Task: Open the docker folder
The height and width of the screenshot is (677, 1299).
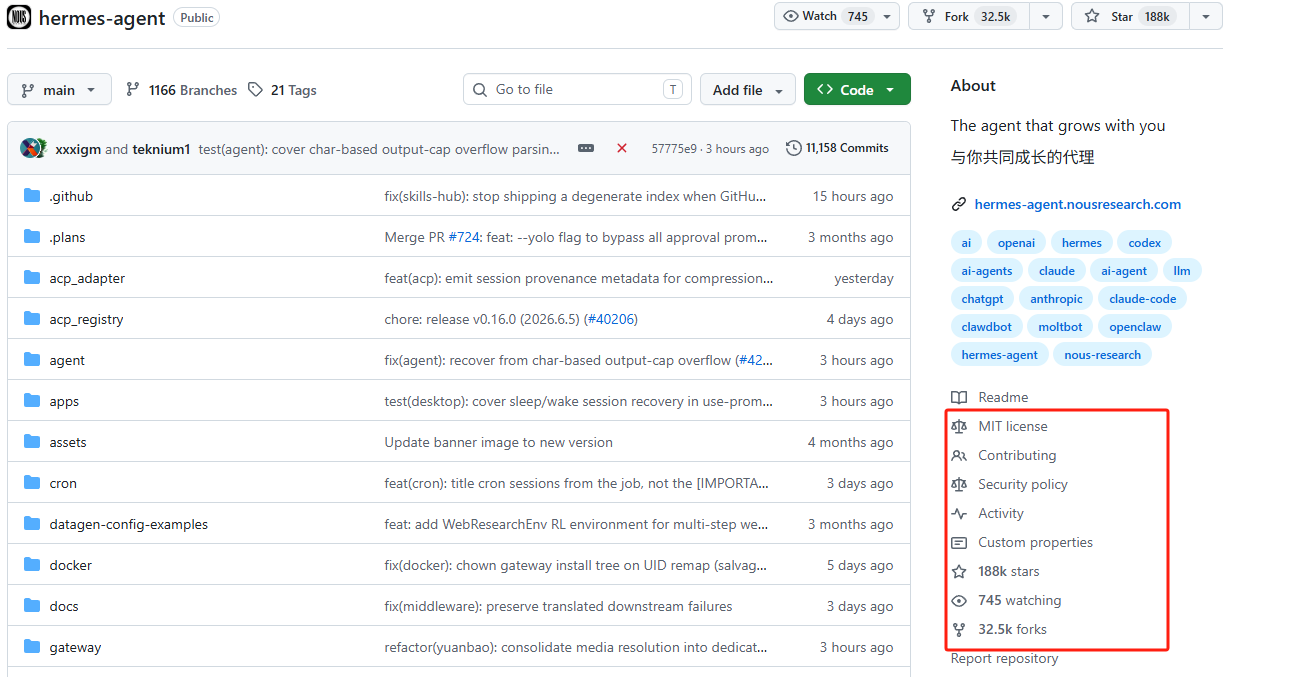Action: (x=70, y=565)
